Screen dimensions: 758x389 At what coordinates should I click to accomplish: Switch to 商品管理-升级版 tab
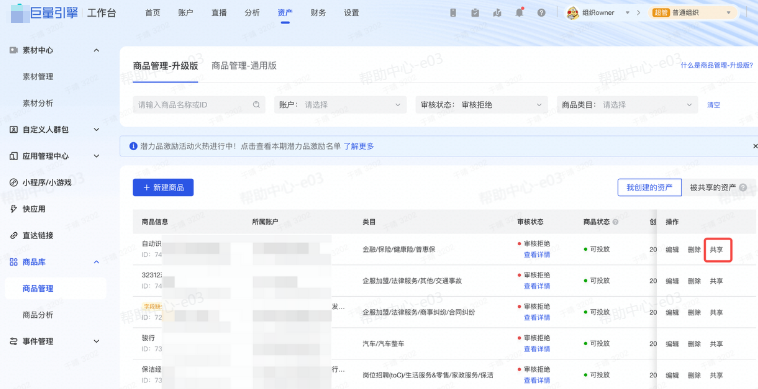coord(165,66)
